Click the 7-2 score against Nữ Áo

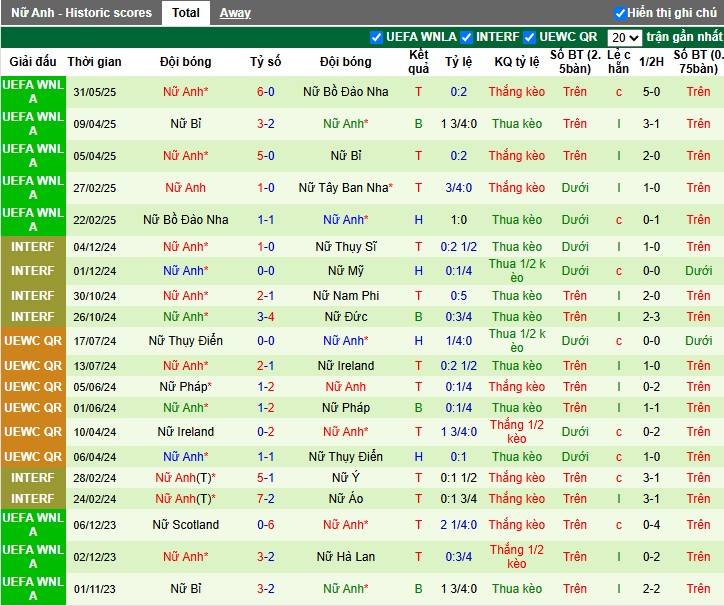pos(265,499)
